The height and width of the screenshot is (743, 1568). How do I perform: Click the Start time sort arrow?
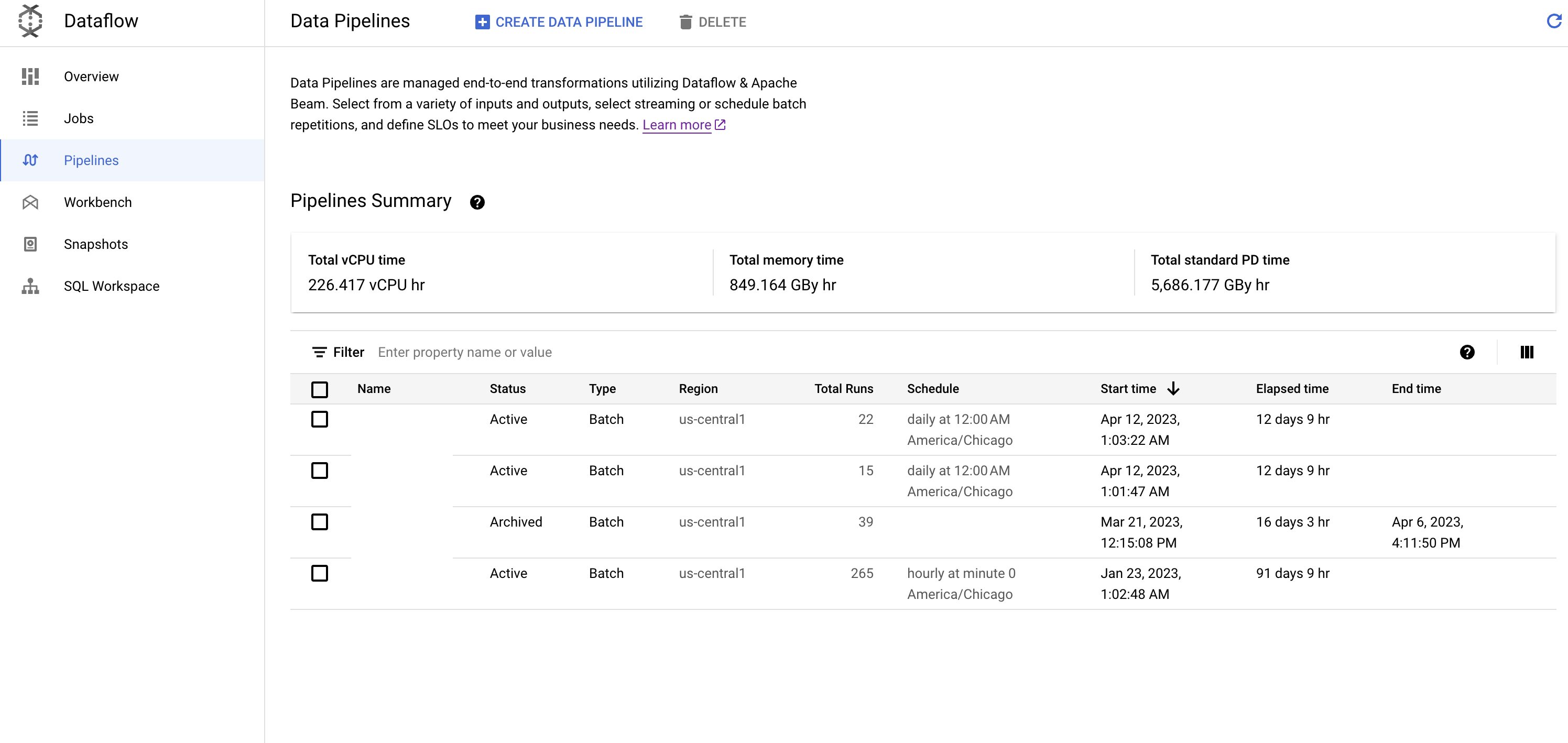point(1173,389)
